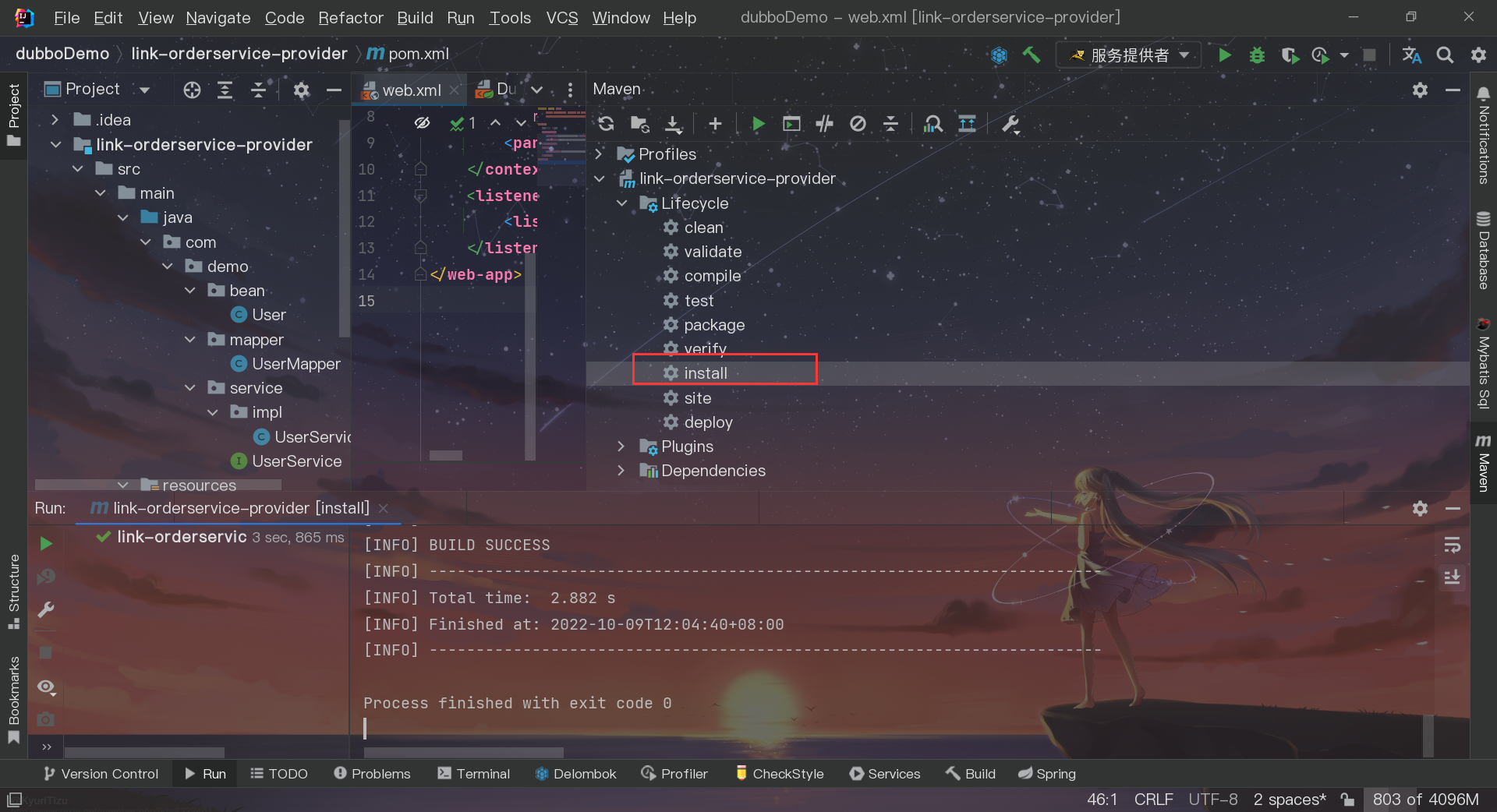Toggle scroll to end in Run console
This screenshot has width=1497, height=812.
pos(1452,577)
